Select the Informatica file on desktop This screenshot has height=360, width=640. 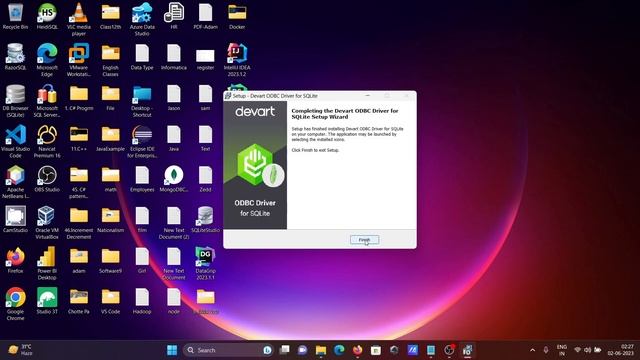(174, 57)
